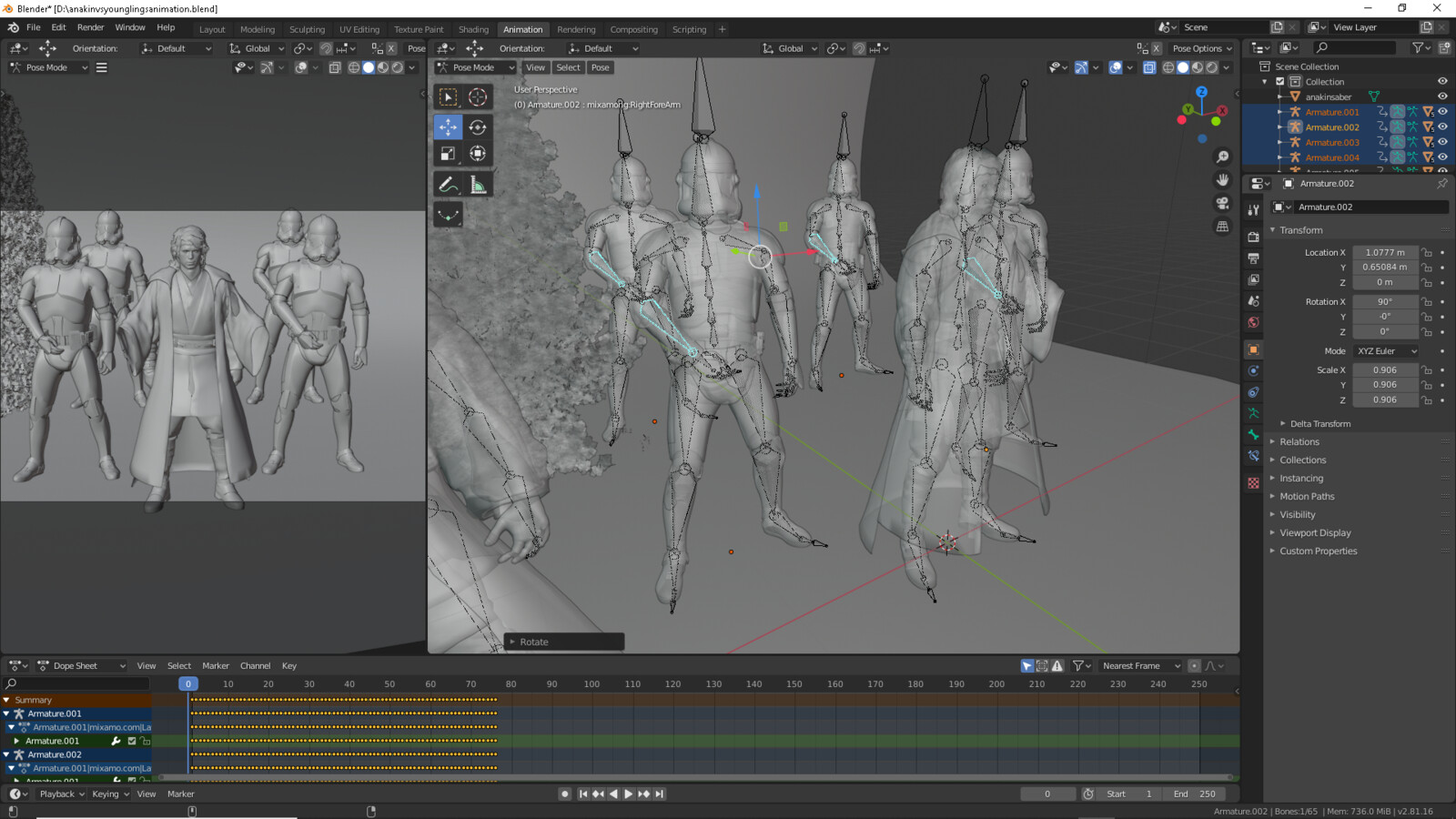Click the End frame 250 field
Screen dimensions: 1456x819
(1194, 794)
